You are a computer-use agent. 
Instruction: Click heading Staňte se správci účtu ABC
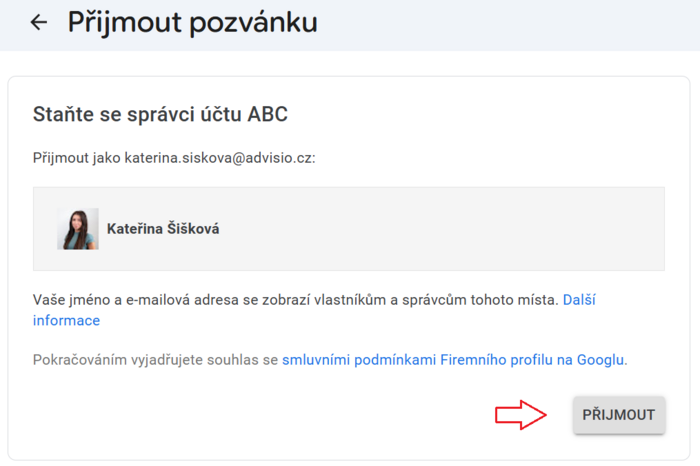click(160, 114)
